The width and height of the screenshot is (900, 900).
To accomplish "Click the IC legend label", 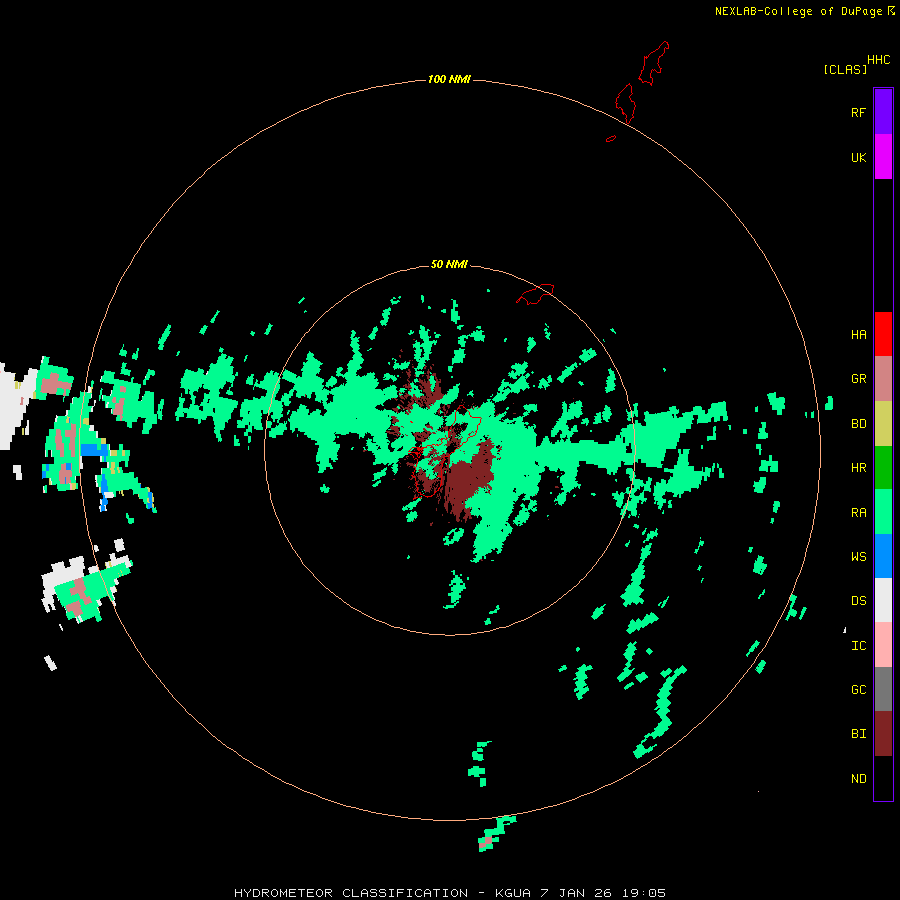I will click(x=858, y=645).
